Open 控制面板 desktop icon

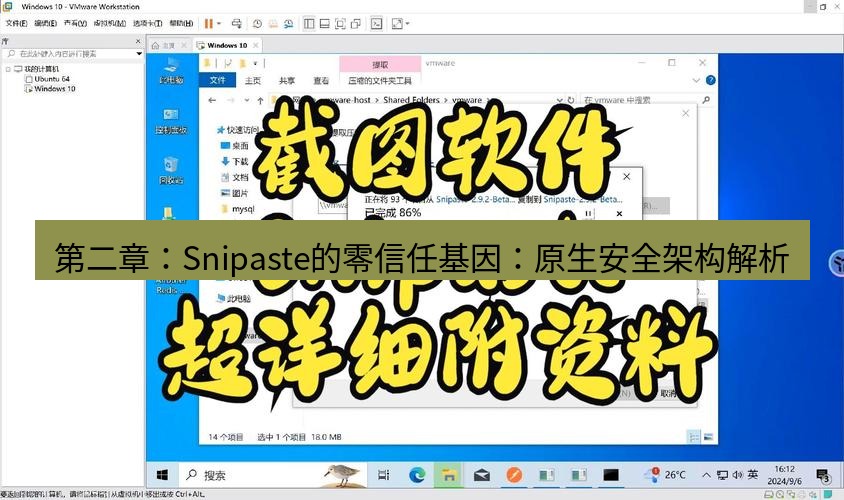171,121
